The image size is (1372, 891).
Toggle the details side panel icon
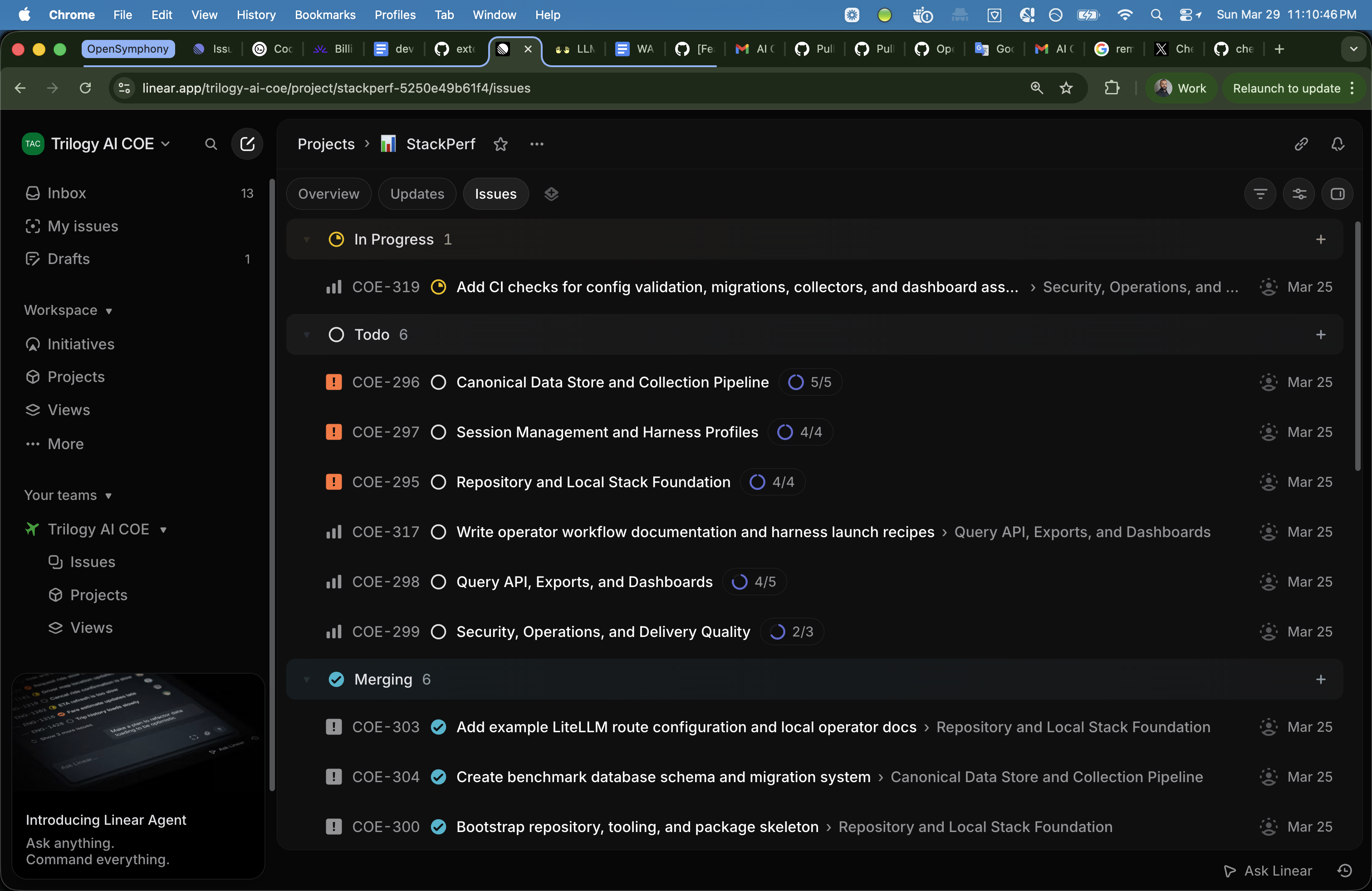pyautogui.click(x=1338, y=194)
